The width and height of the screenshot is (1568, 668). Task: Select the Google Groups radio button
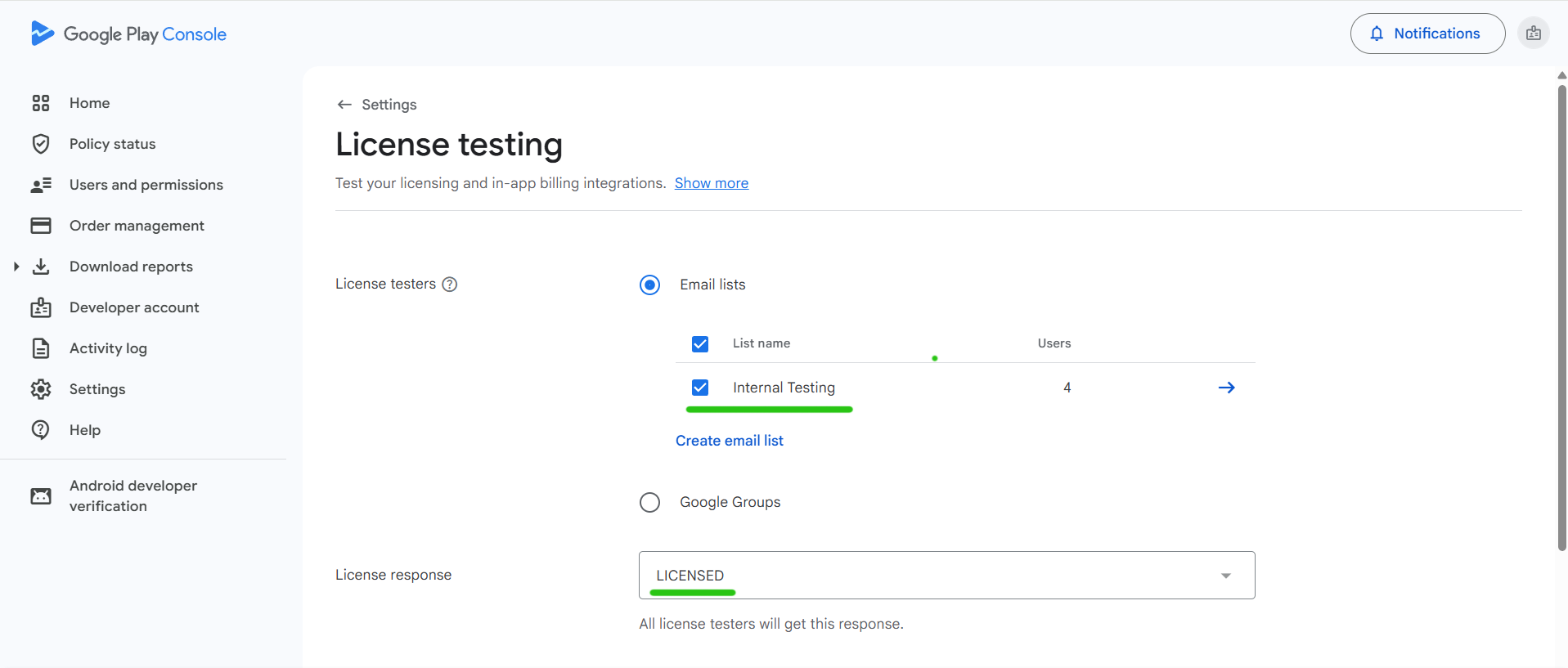(x=650, y=502)
